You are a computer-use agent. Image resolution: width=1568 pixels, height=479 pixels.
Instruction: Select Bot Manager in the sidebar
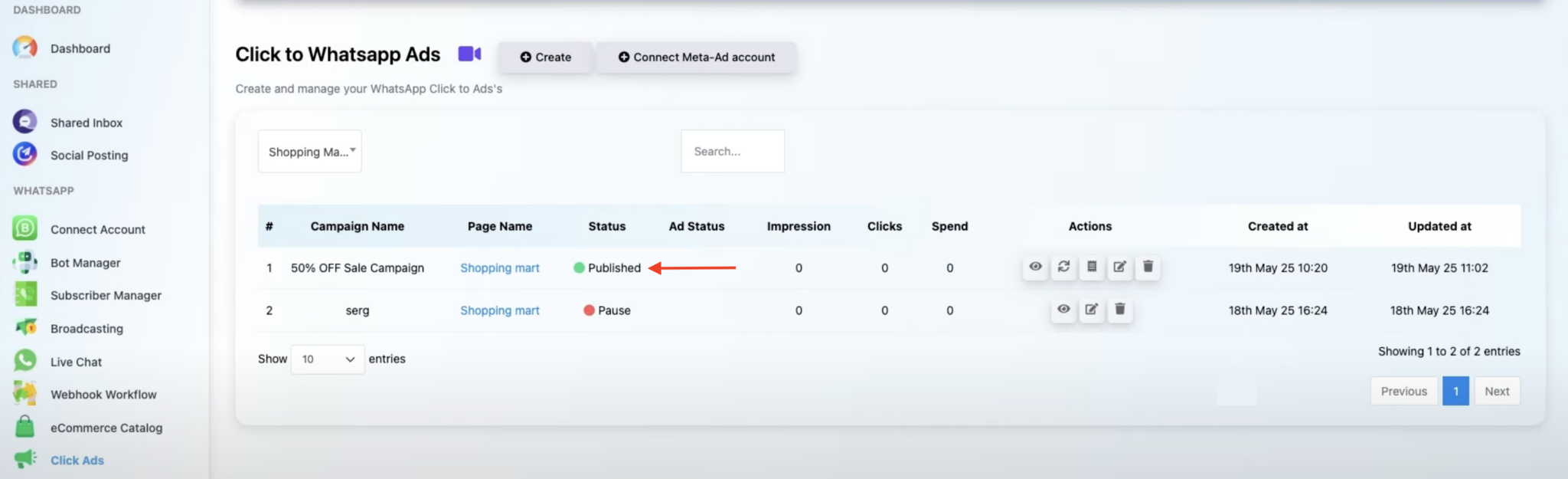86,263
